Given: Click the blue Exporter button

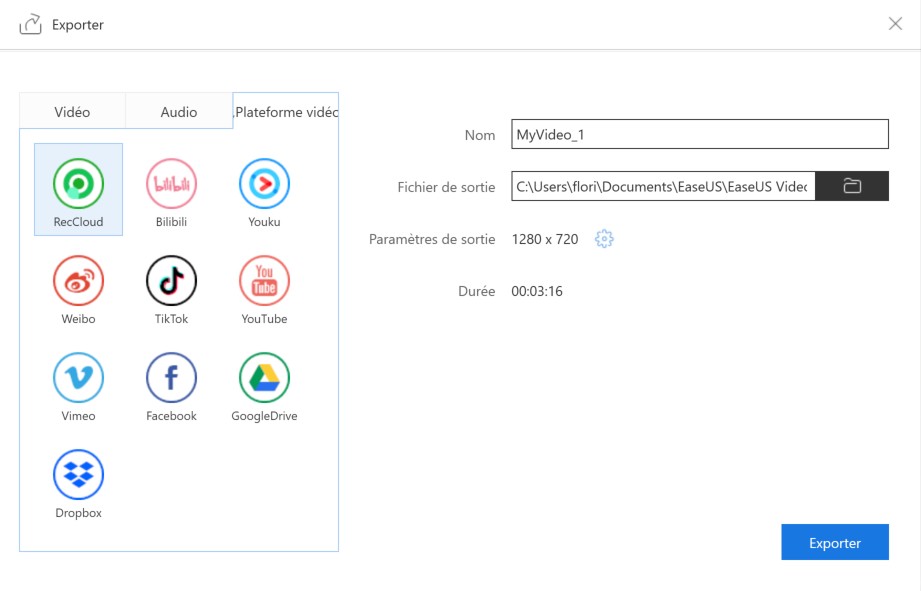Looking at the screenshot, I should coord(834,543).
